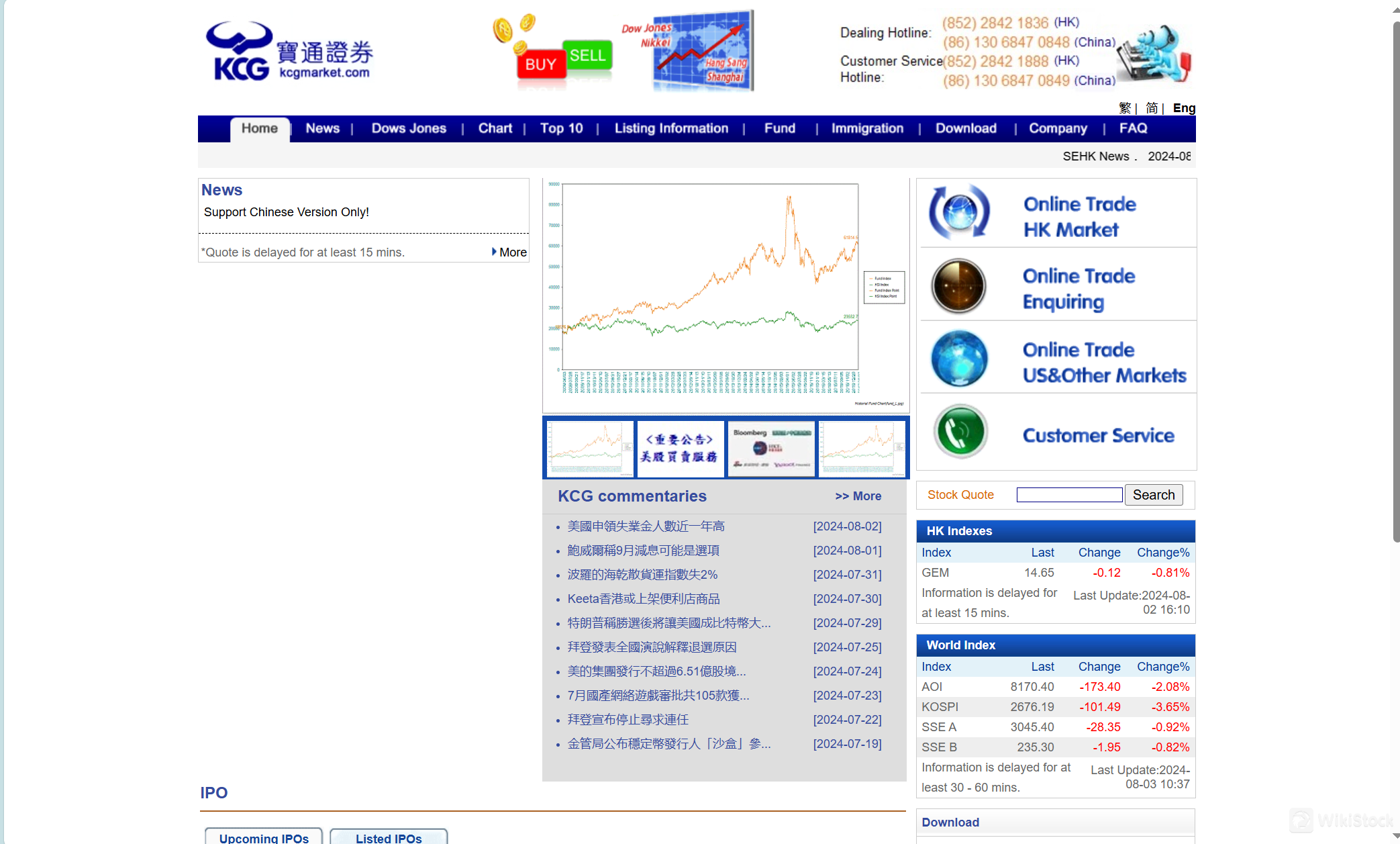Viewport: 1400px width, 844px height.
Task: Switch language to Simplified Chinese 简
Action: click(x=1152, y=108)
